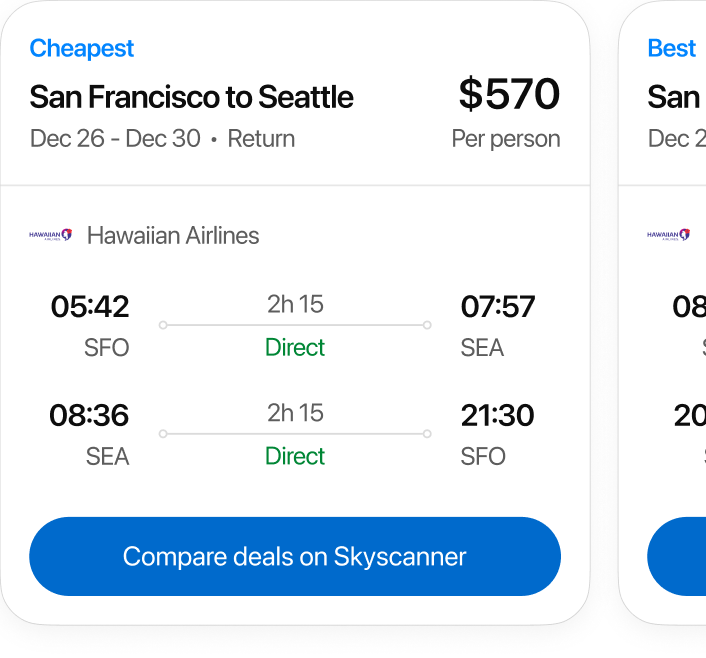Click the Dec 26 - Dec 30 Return dates
This screenshot has height=658, width=706.
pyautogui.click(x=163, y=139)
